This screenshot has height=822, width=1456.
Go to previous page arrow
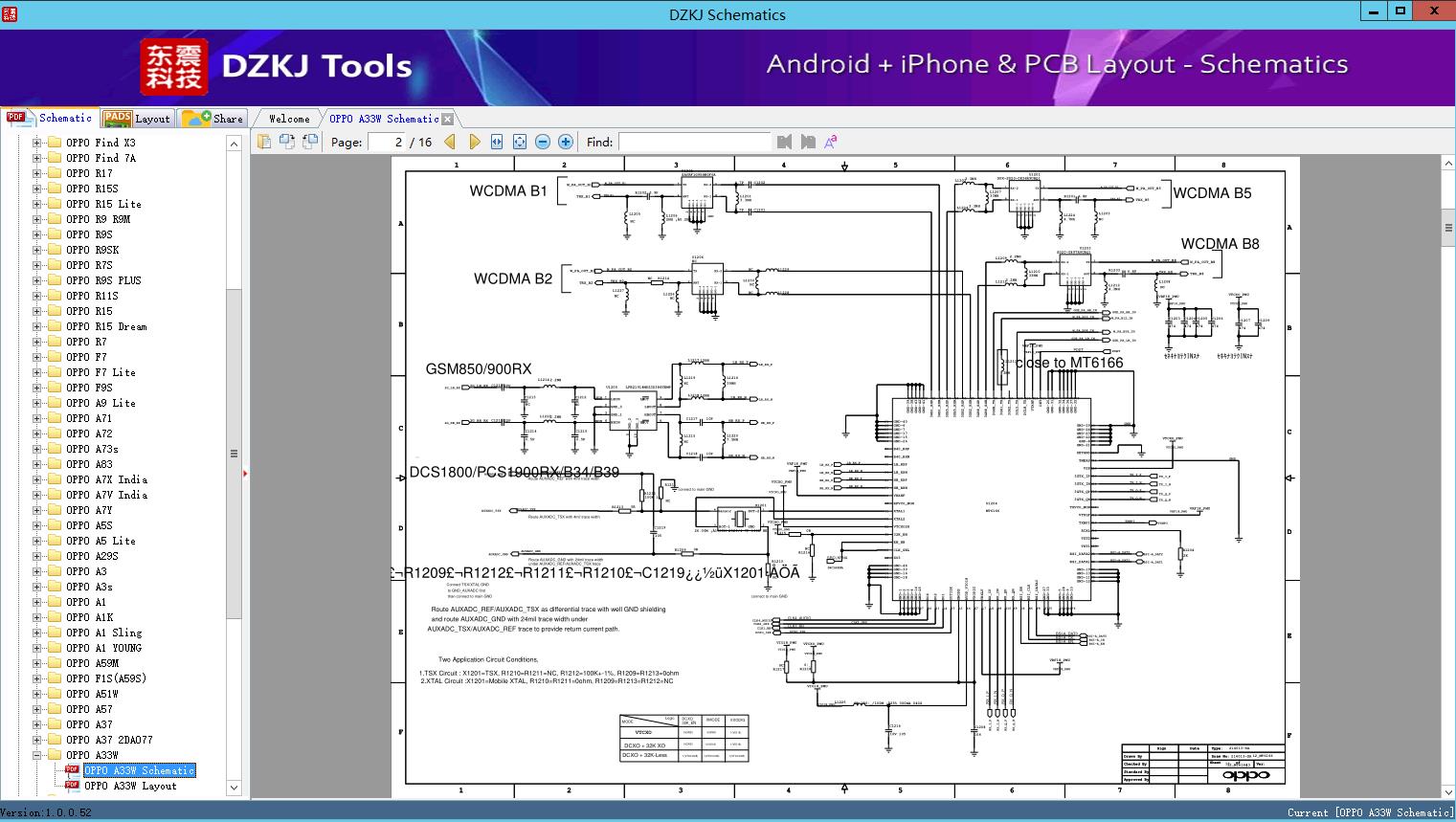point(450,142)
